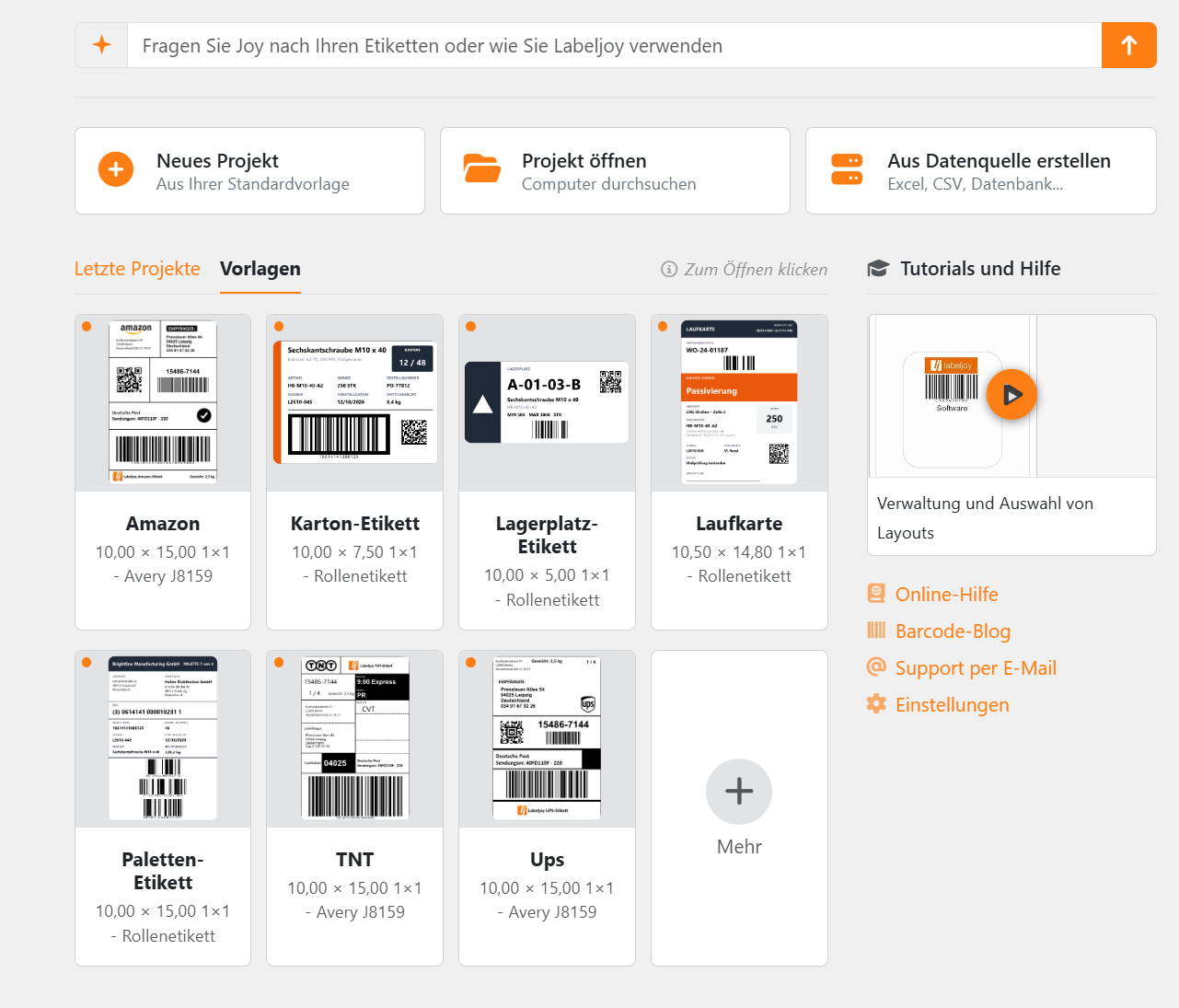Image resolution: width=1179 pixels, height=1008 pixels.
Task: Submit the question with the orange arrow button
Action: 1128,45
